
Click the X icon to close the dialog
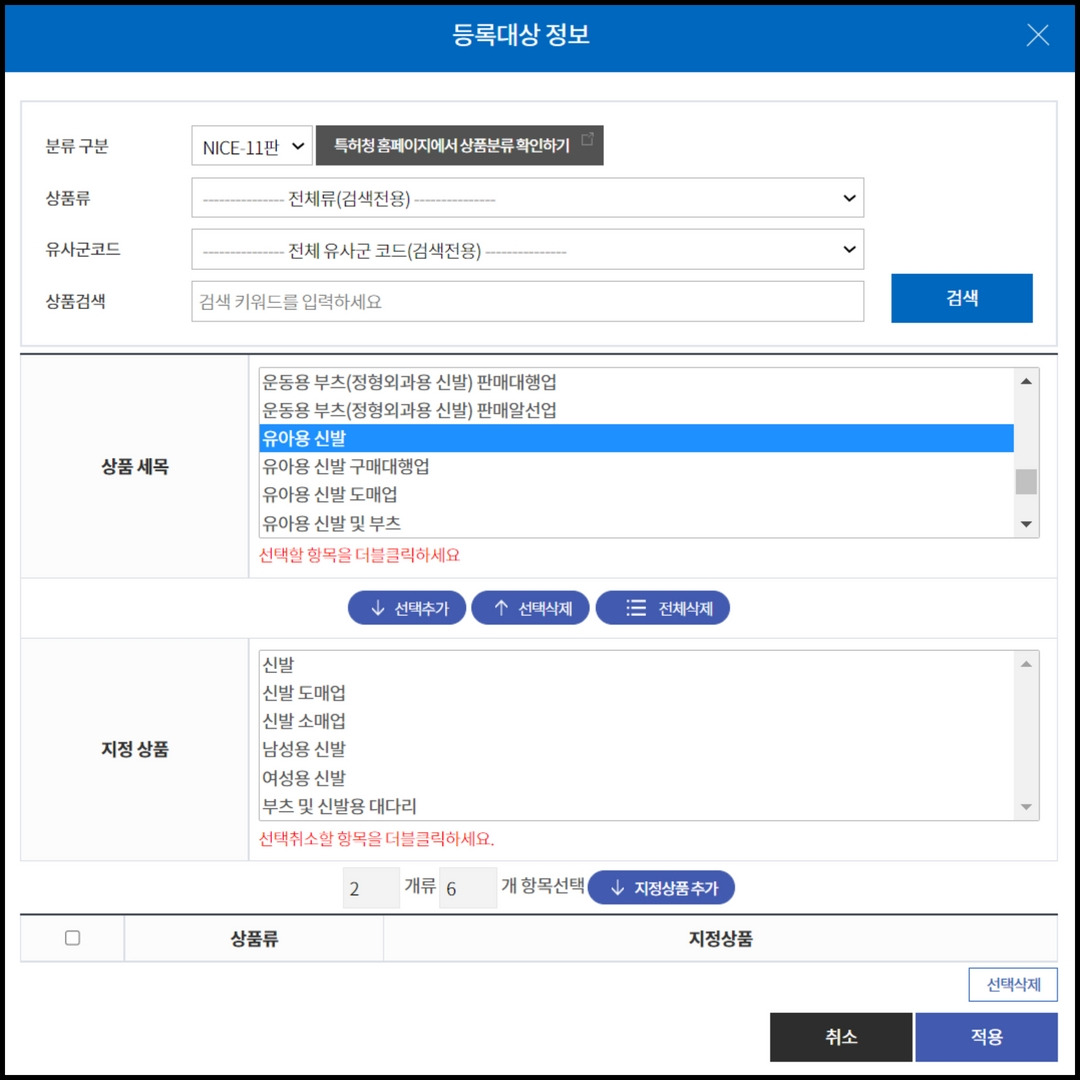[1037, 35]
